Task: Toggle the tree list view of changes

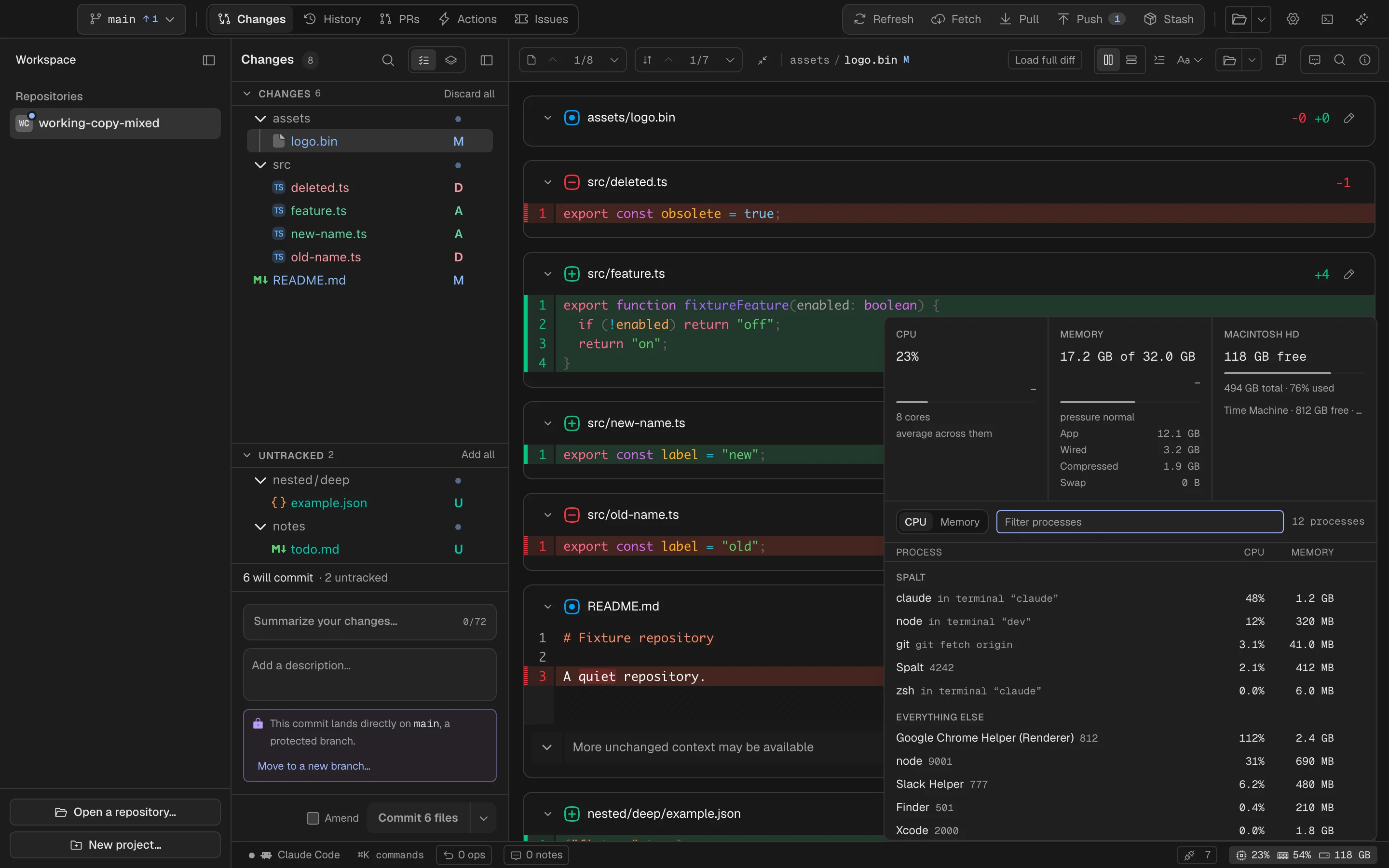Action: [423, 60]
